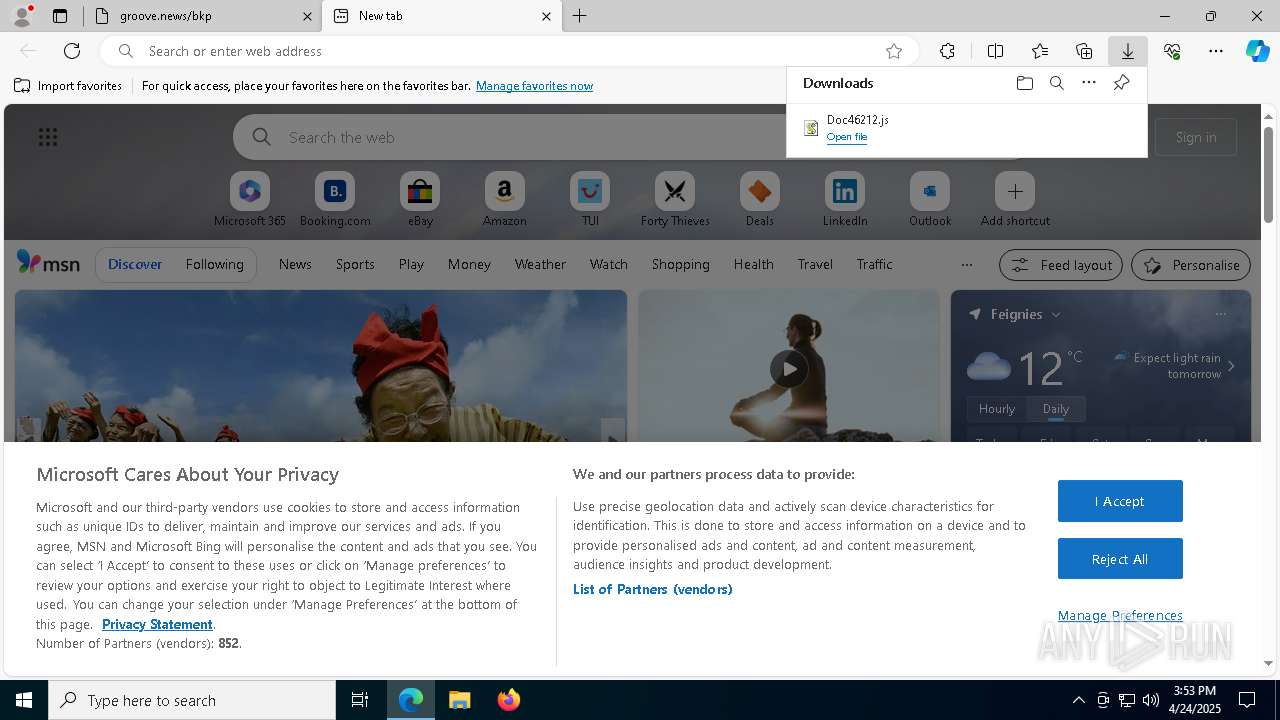
Task: Show more MSN categories ellipsis
Action: 966,265
